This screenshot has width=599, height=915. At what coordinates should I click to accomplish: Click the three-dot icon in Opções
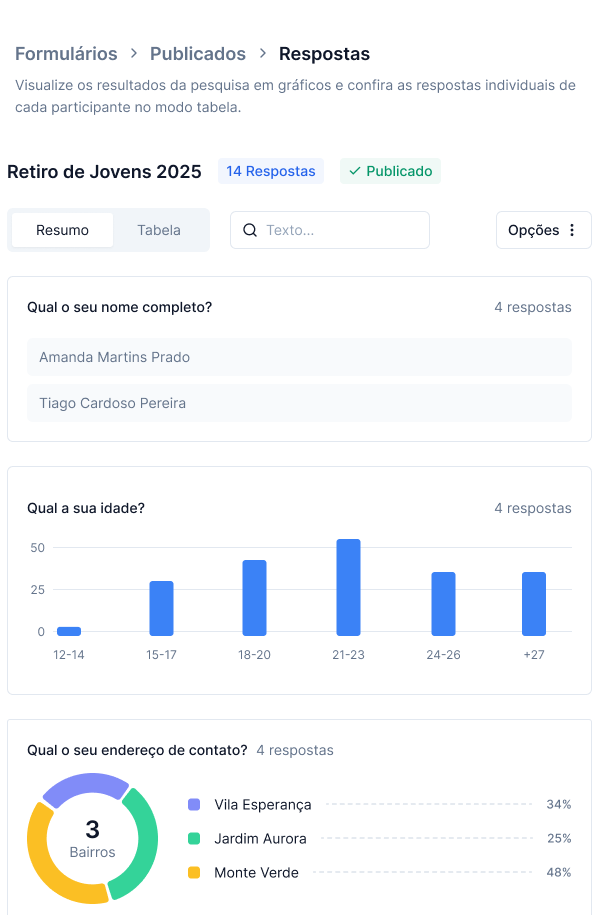[x=572, y=230]
